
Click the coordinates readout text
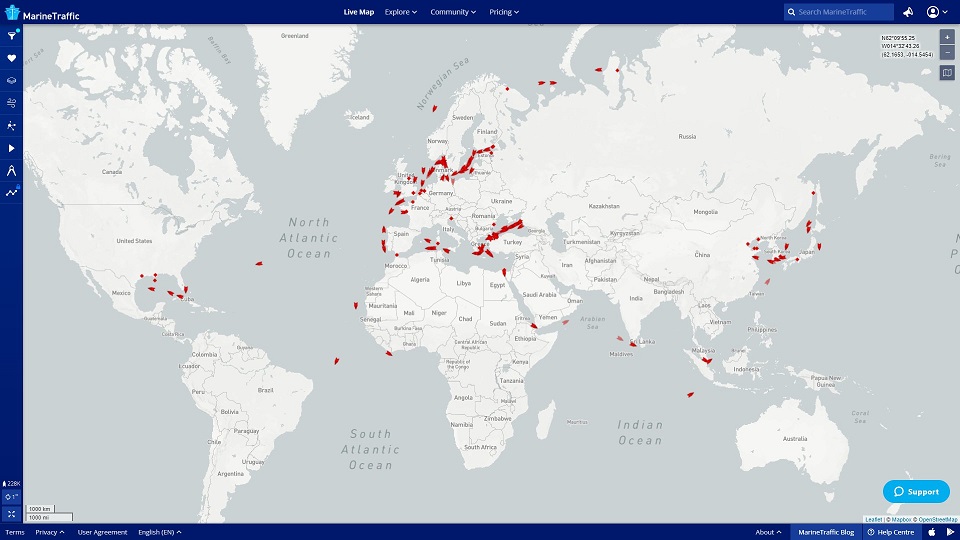click(907, 47)
